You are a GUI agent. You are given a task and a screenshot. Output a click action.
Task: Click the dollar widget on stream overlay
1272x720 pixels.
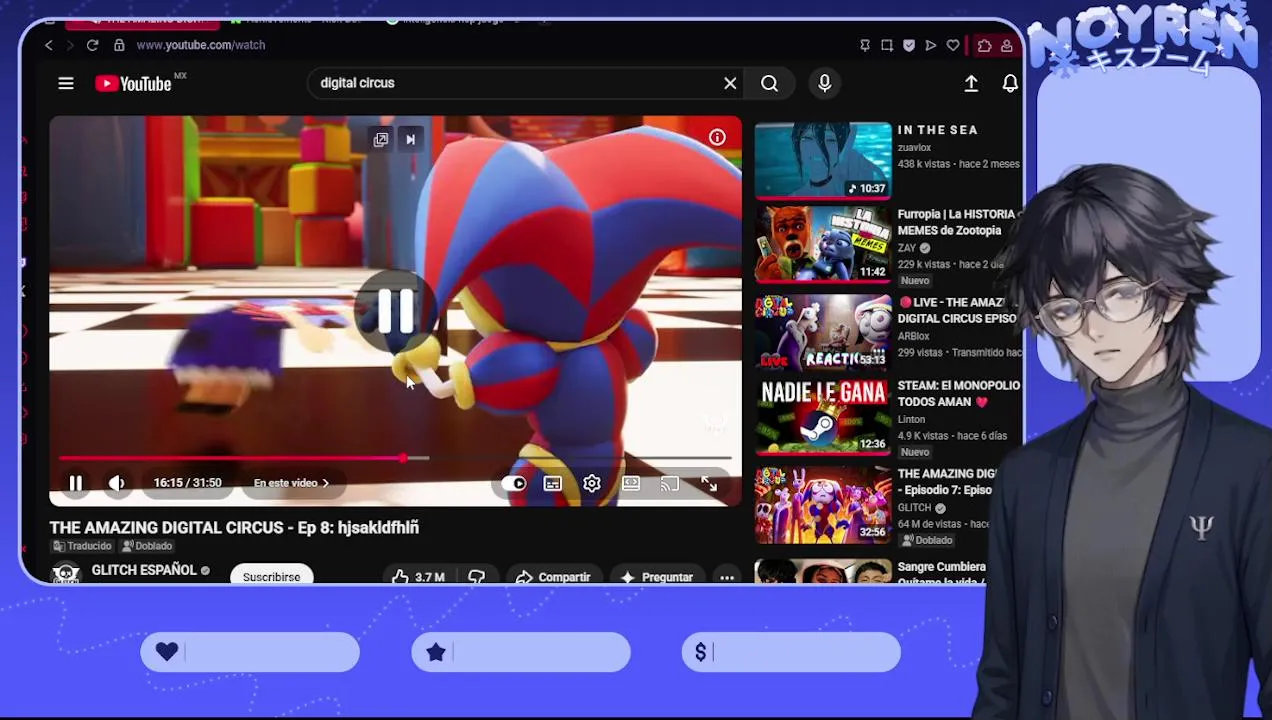tap(791, 653)
